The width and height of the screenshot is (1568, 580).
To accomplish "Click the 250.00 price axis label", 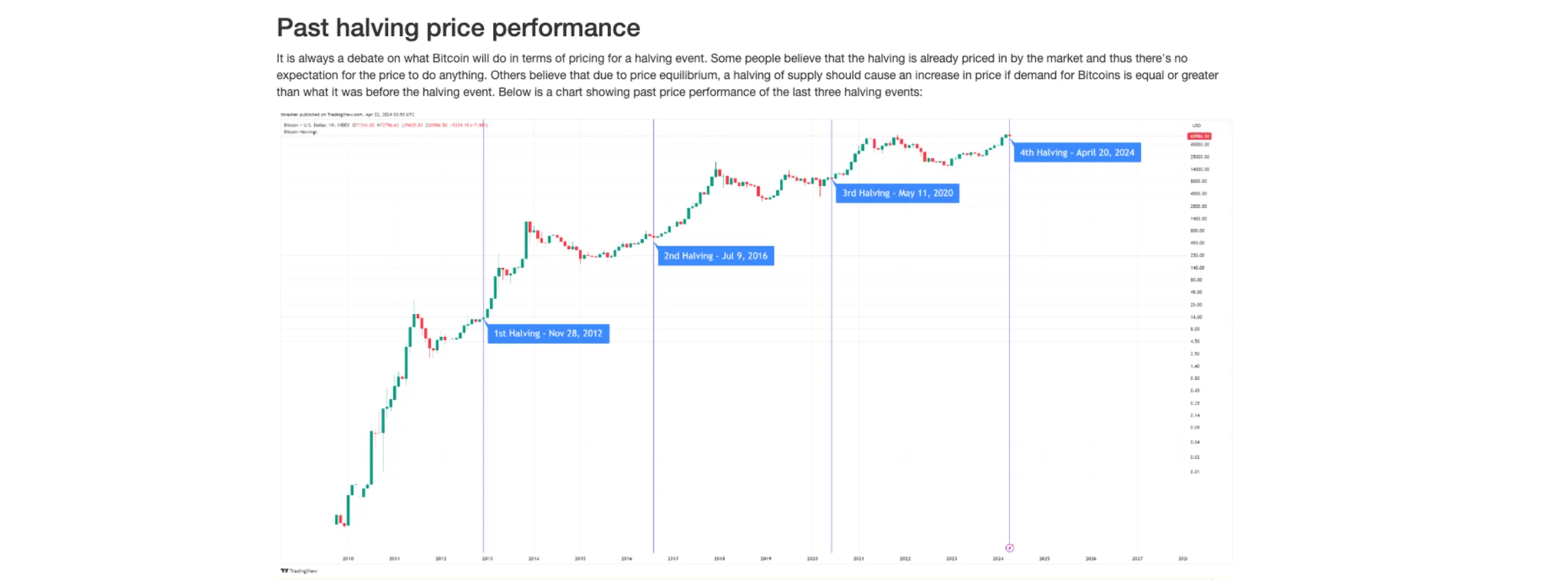I will [x=1197, y=255].
